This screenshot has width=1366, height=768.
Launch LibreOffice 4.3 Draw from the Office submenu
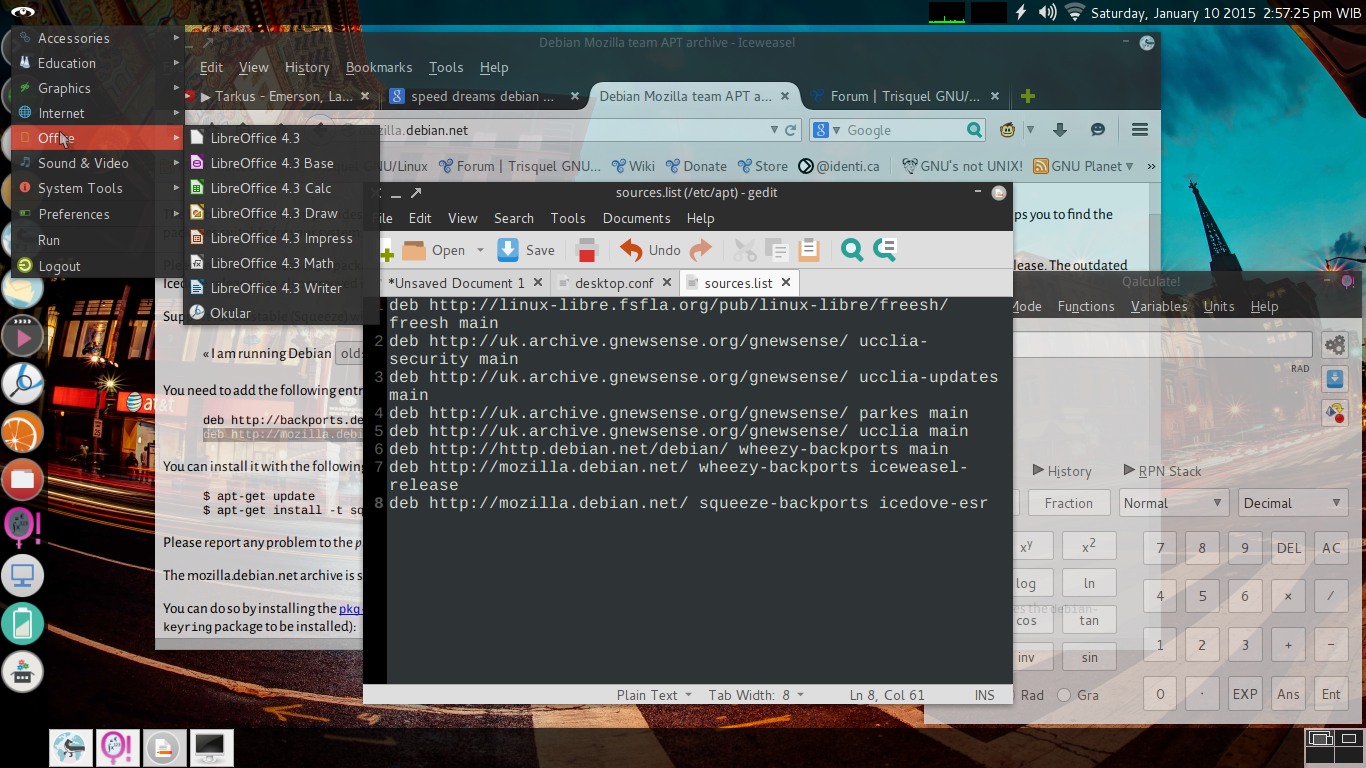tap(274, 213)
